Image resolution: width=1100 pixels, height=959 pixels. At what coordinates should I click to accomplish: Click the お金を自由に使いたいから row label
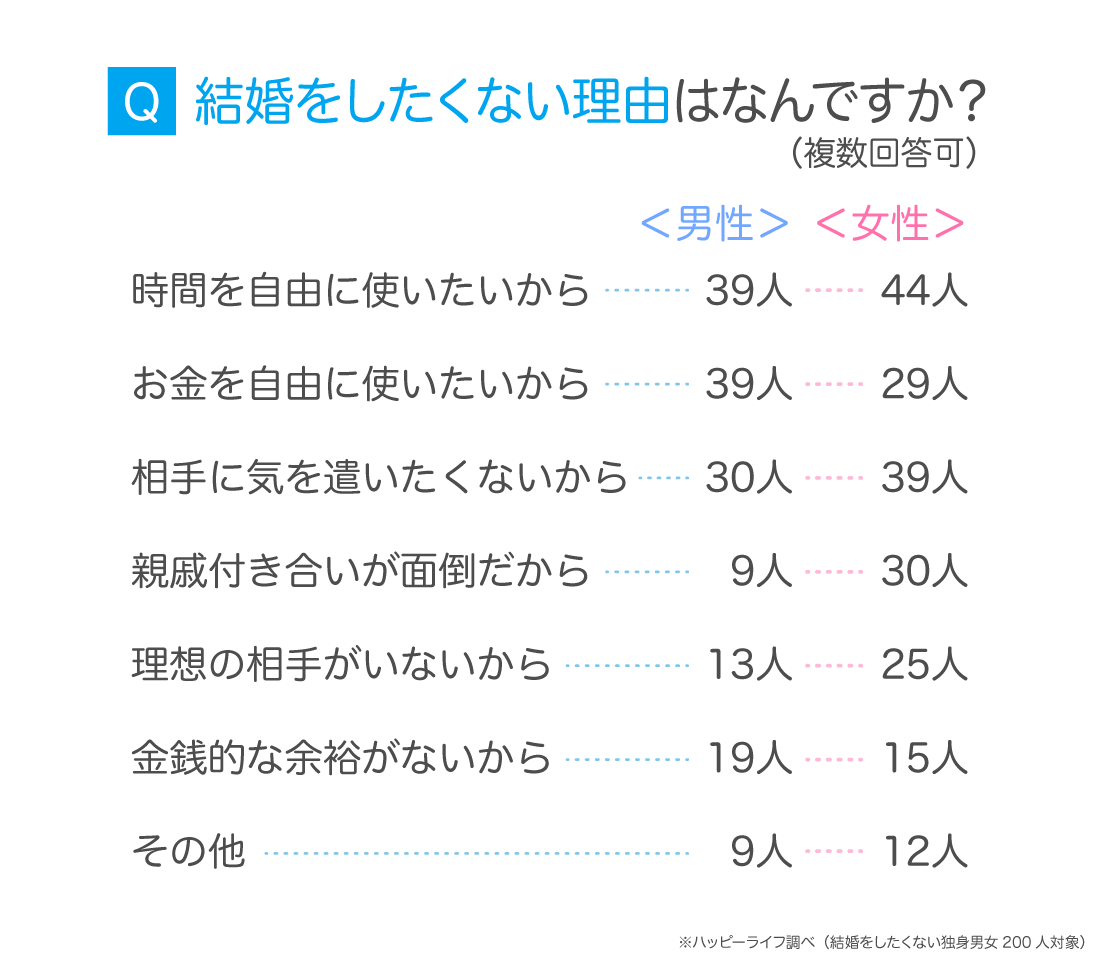(360, 384)
